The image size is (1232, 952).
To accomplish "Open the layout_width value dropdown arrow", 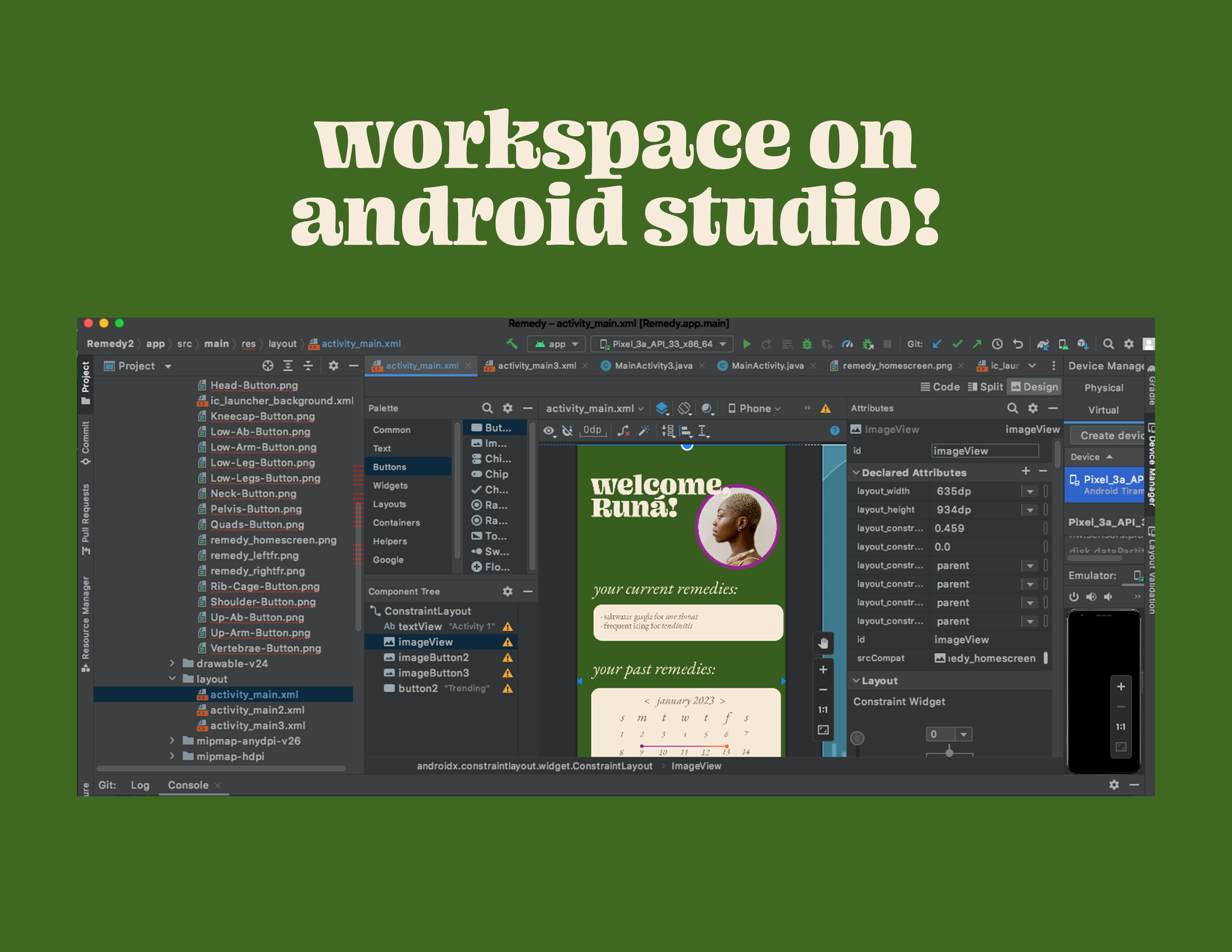I will coord(1030,491).
